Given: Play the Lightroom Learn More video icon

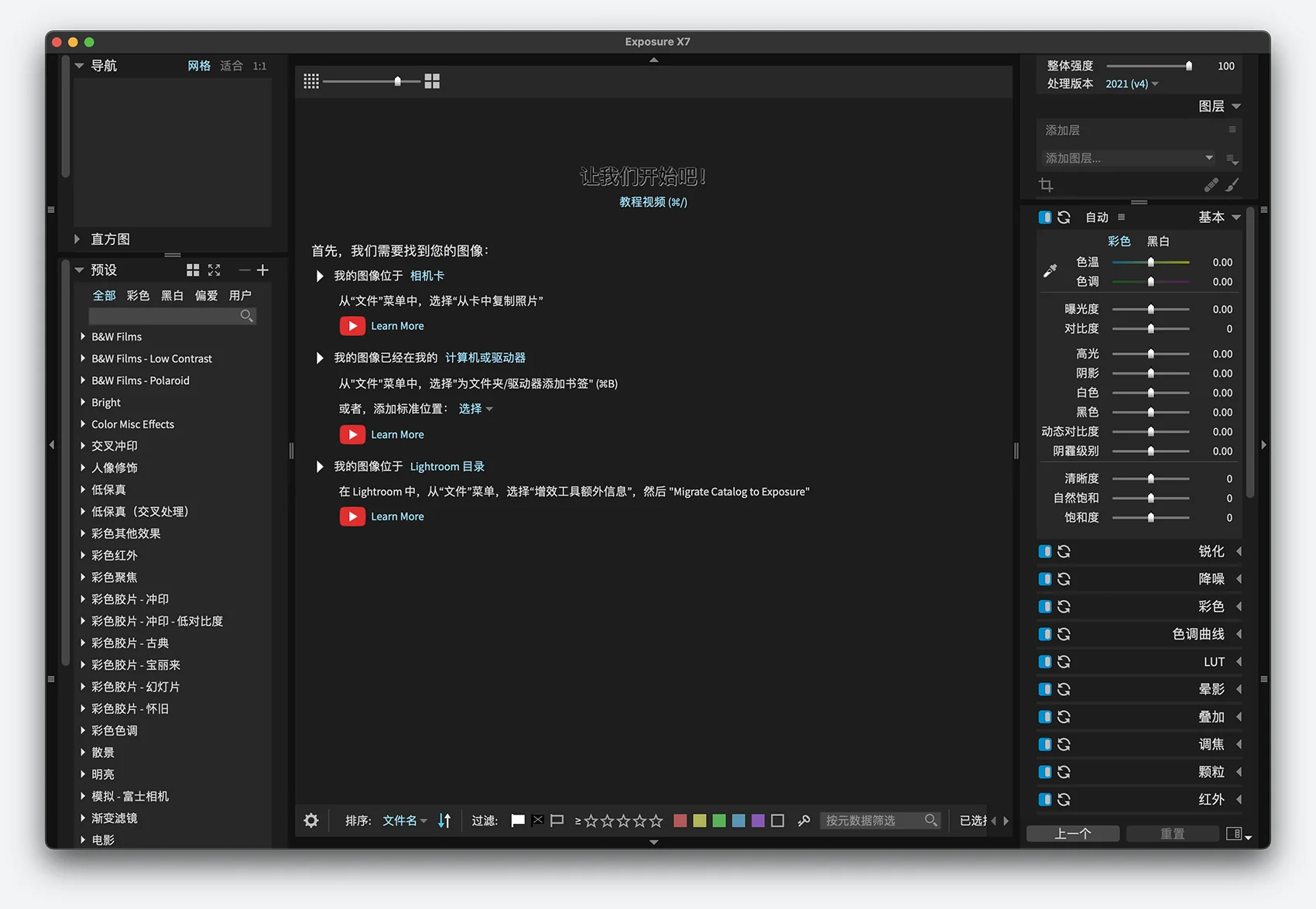Looking at the screenshot, I should point(352,516).
